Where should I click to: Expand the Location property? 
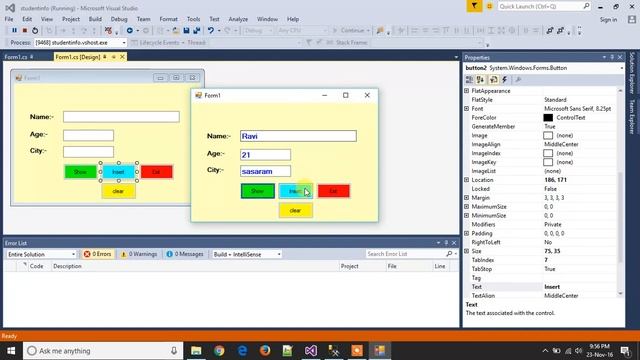[467, 180]
